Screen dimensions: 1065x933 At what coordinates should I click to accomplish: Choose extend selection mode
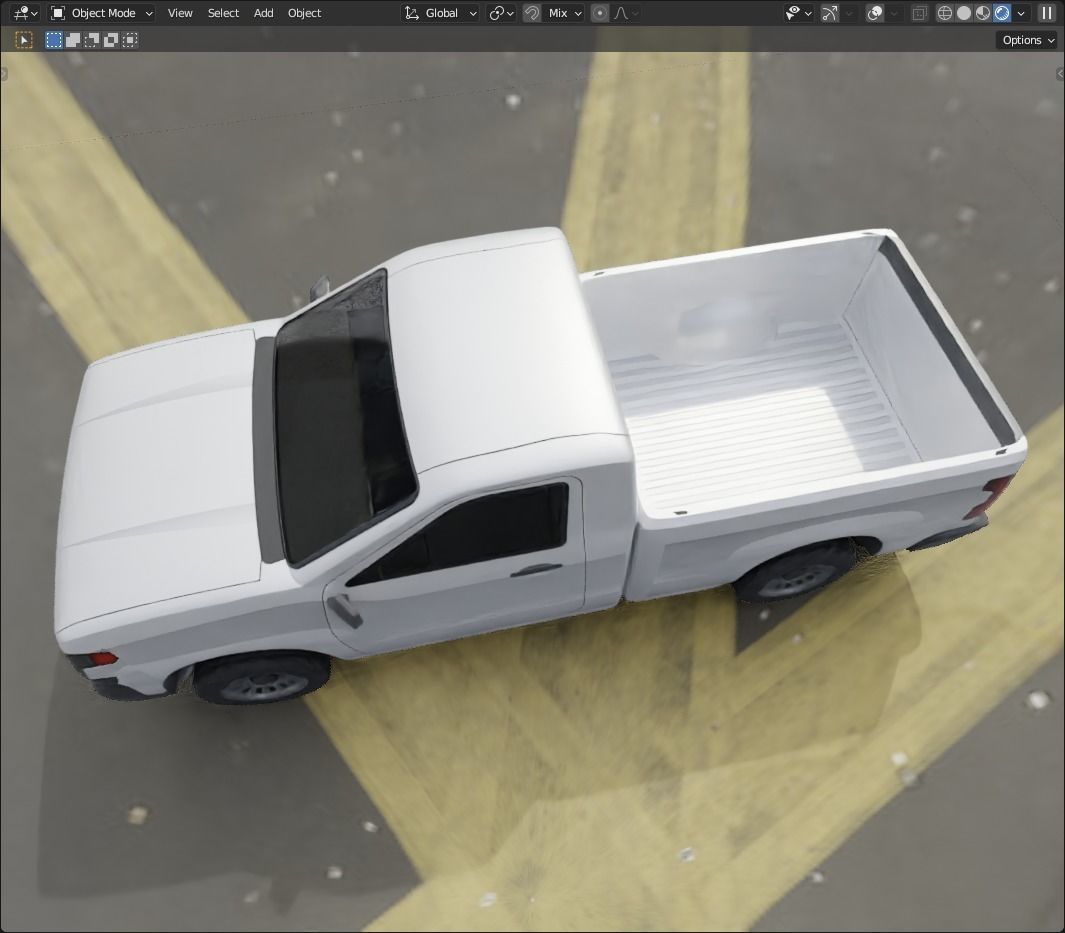tap(73, 40)
